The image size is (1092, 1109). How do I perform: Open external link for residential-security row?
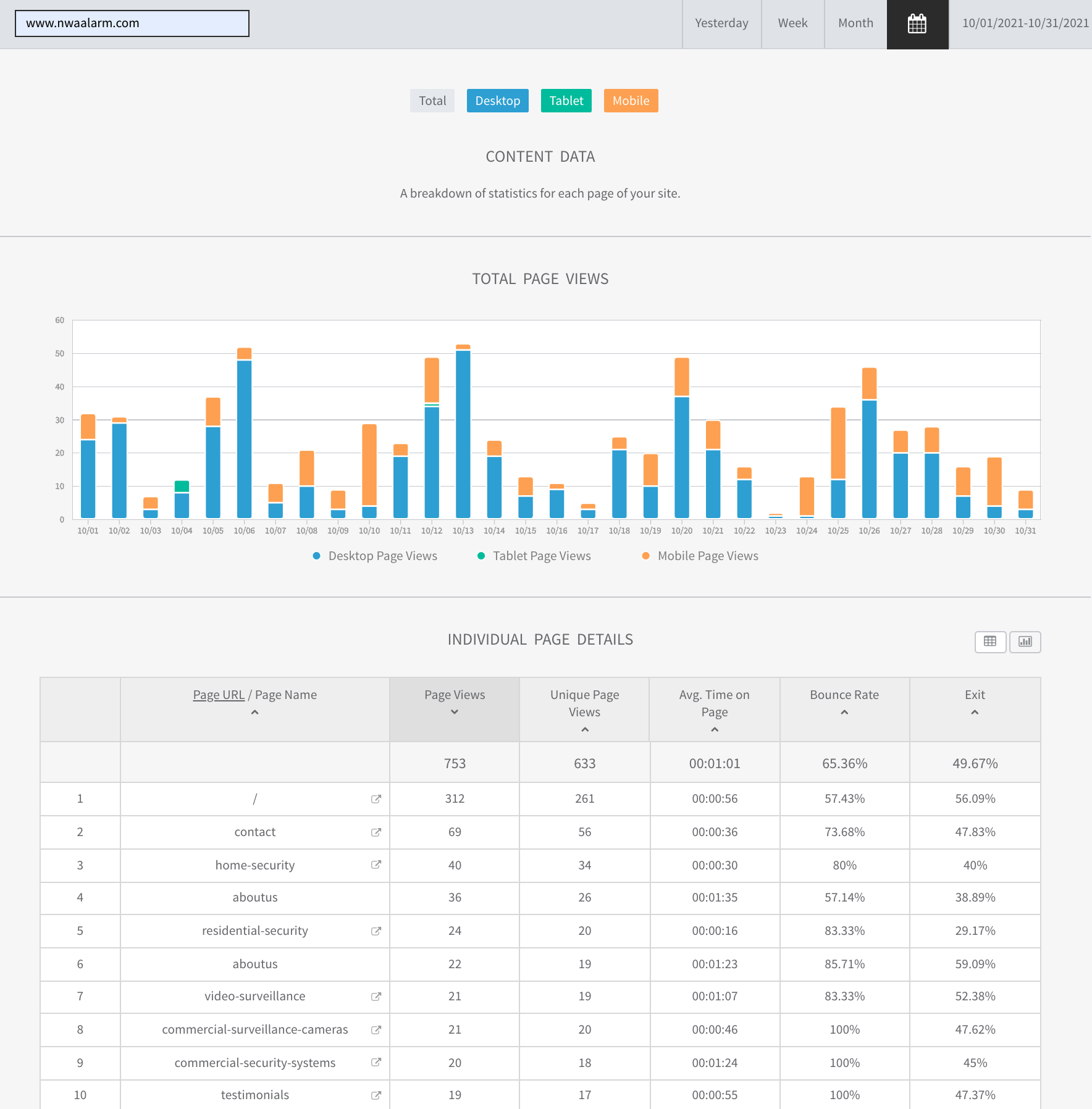click(x=376, y=931)
